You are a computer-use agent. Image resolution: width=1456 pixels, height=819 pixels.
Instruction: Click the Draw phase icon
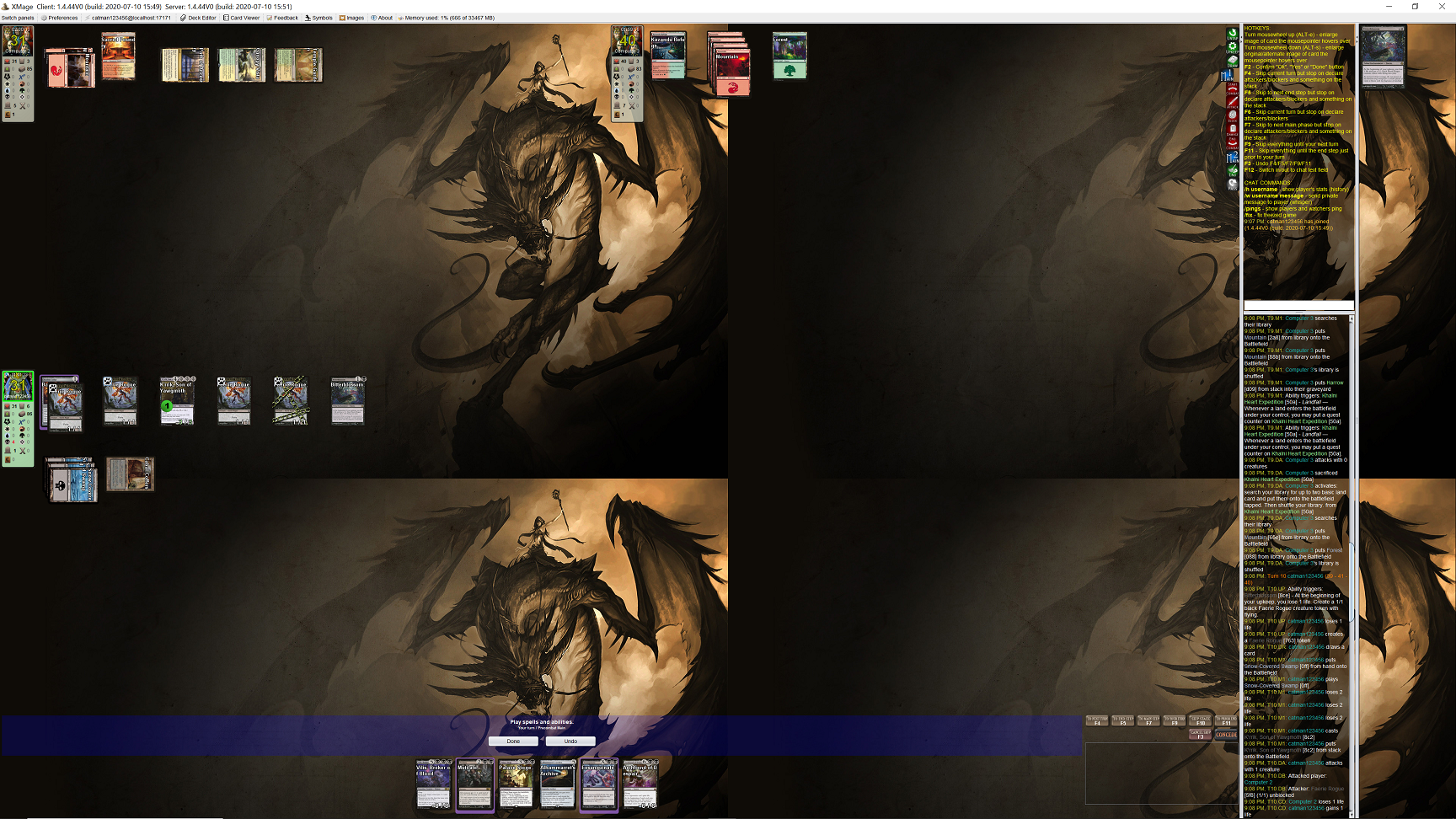[x=1233, y=62]
